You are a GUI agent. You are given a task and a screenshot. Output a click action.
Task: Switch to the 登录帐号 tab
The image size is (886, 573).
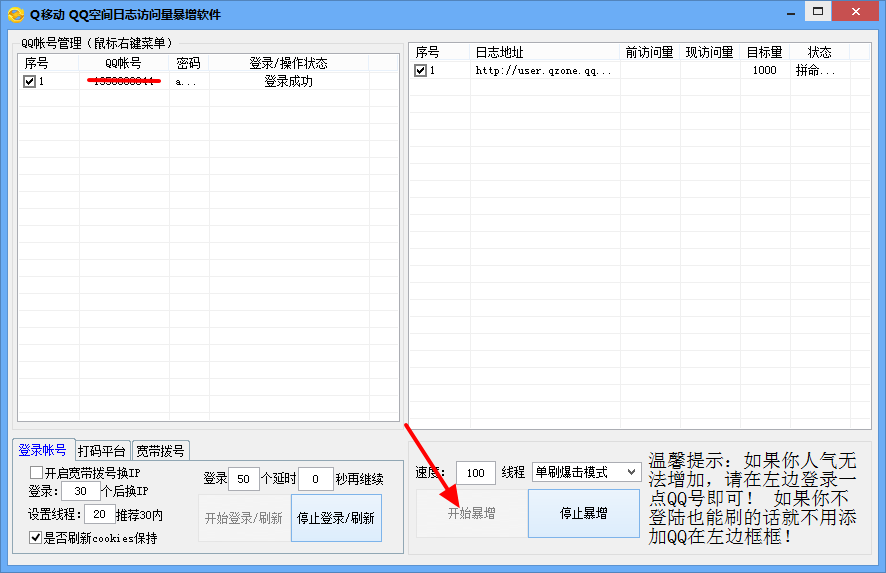(43, 450)
